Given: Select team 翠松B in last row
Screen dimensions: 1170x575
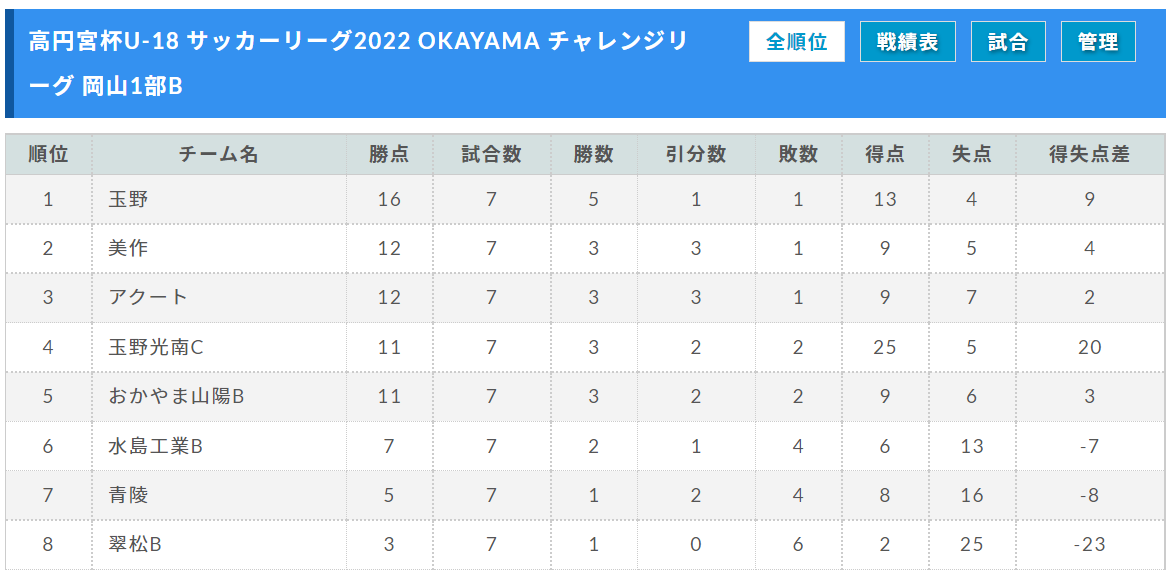Looking at the screenshot, I should 135,544.
